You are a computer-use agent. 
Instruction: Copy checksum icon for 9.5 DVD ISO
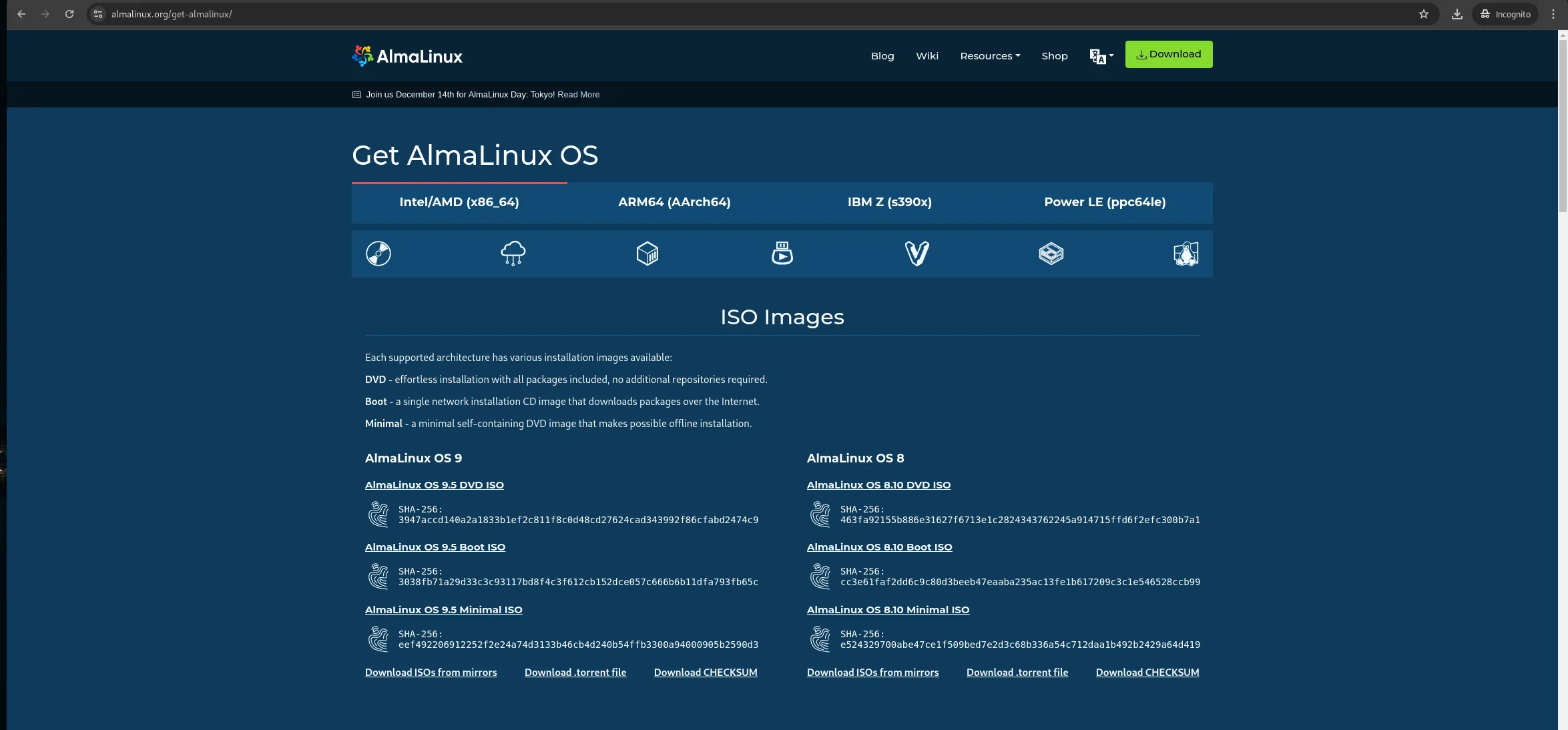(378, 514)
